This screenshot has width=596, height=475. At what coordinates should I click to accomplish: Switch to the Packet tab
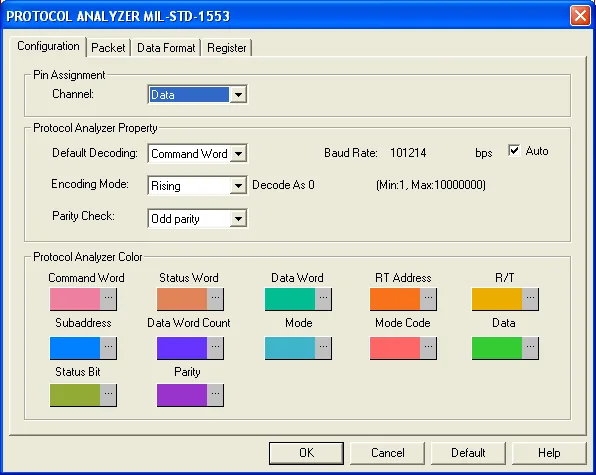108,48
